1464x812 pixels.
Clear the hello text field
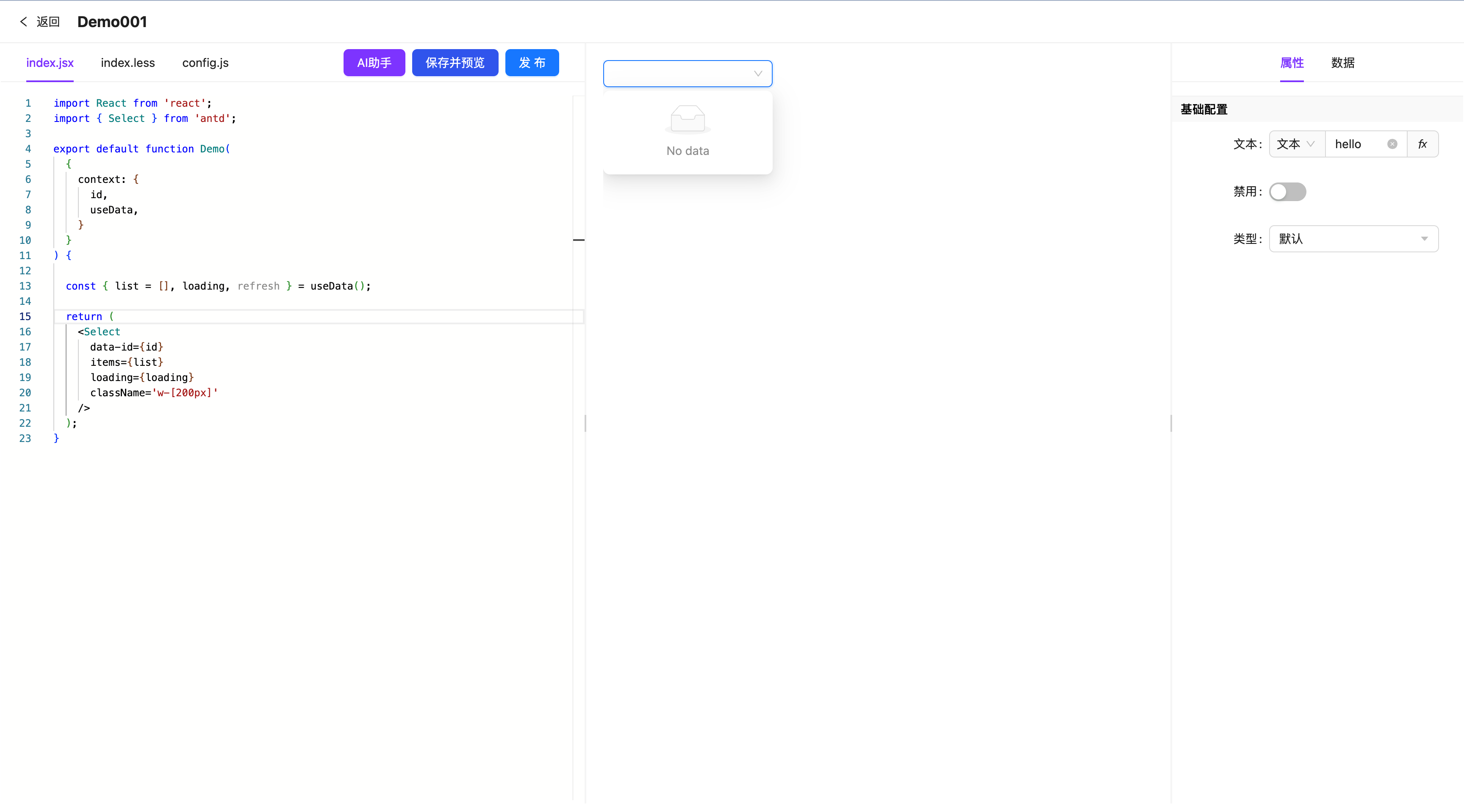click(x=1392, y=144)
